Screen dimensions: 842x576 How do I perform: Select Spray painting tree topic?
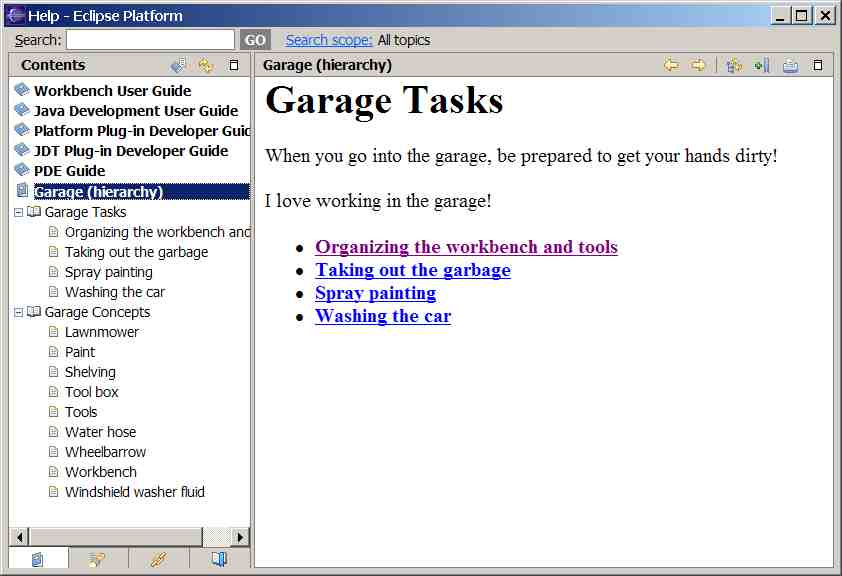108,272
